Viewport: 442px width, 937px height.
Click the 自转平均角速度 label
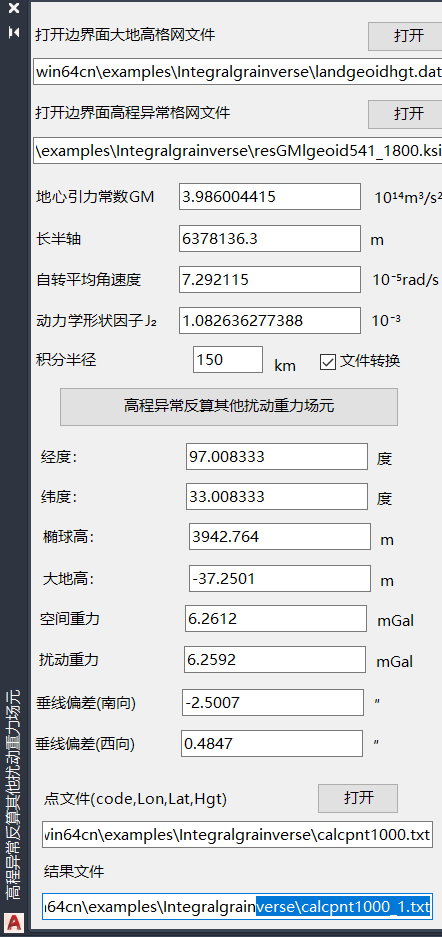tap(88, 279)
